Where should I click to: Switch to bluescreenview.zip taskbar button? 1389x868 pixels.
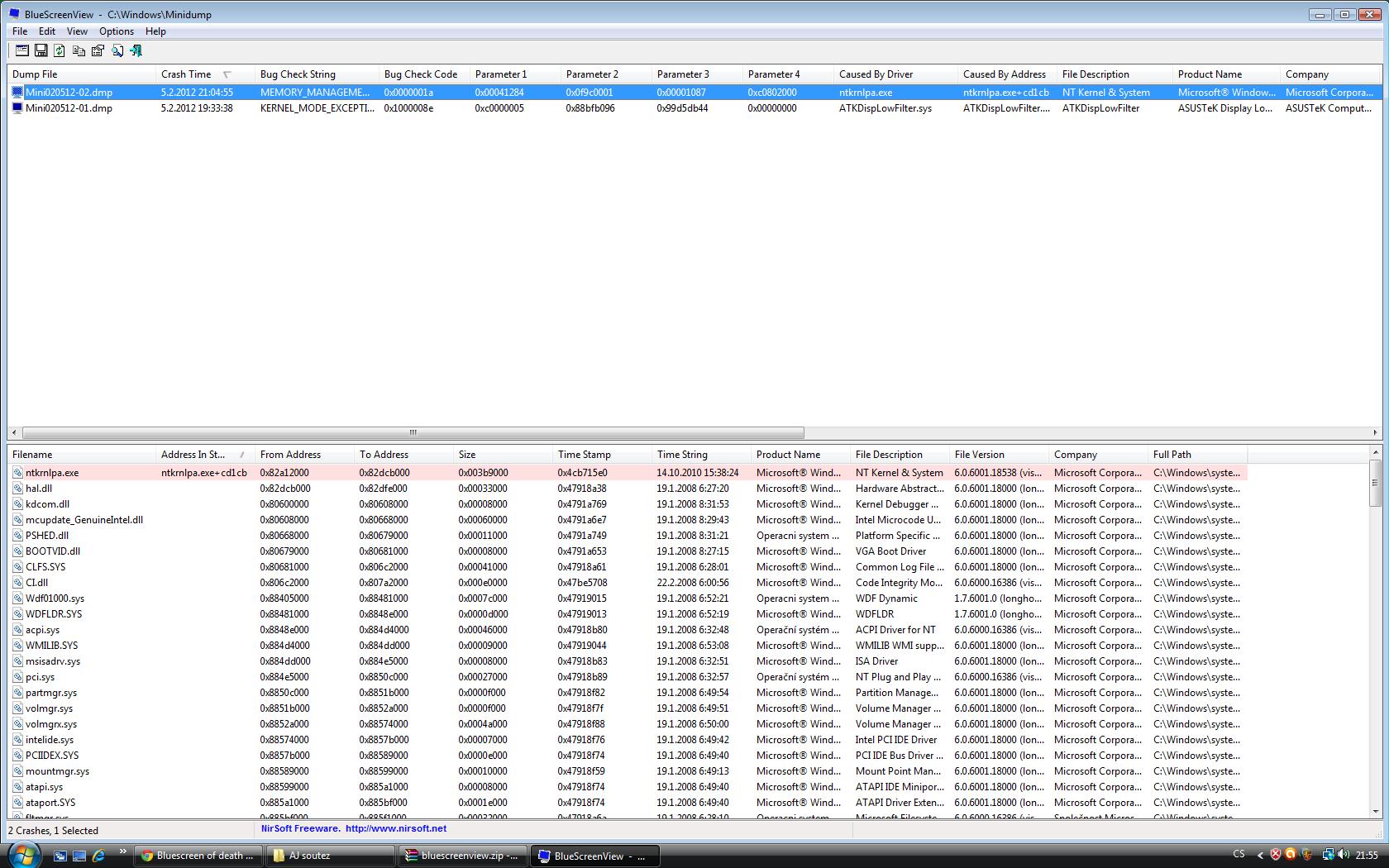(x=462, y=856)
